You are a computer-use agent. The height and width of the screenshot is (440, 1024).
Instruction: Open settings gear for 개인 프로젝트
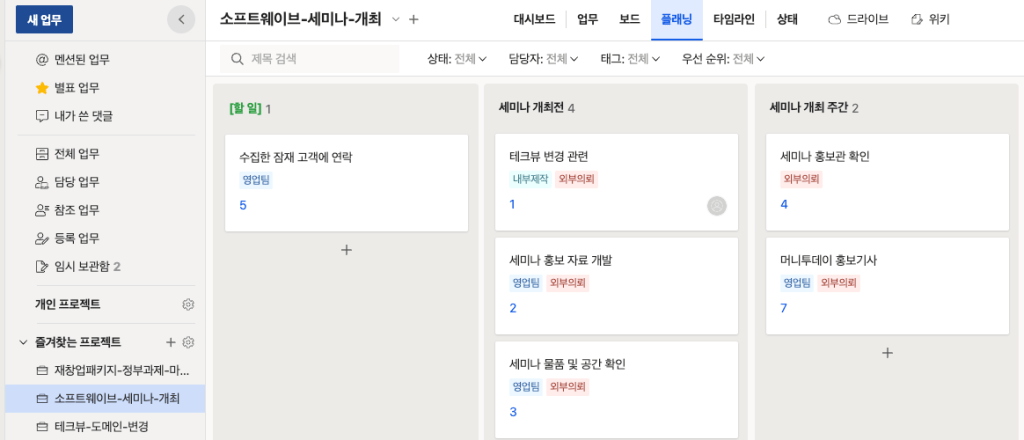[189, 304]
